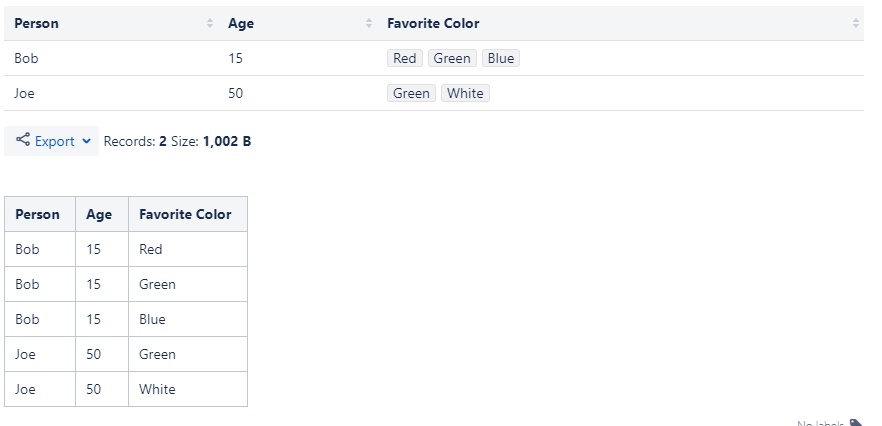This screenshot has height=426, width=882.
Task: Sort by Favorite Color column arrows
Action: [x=856, y=23]
